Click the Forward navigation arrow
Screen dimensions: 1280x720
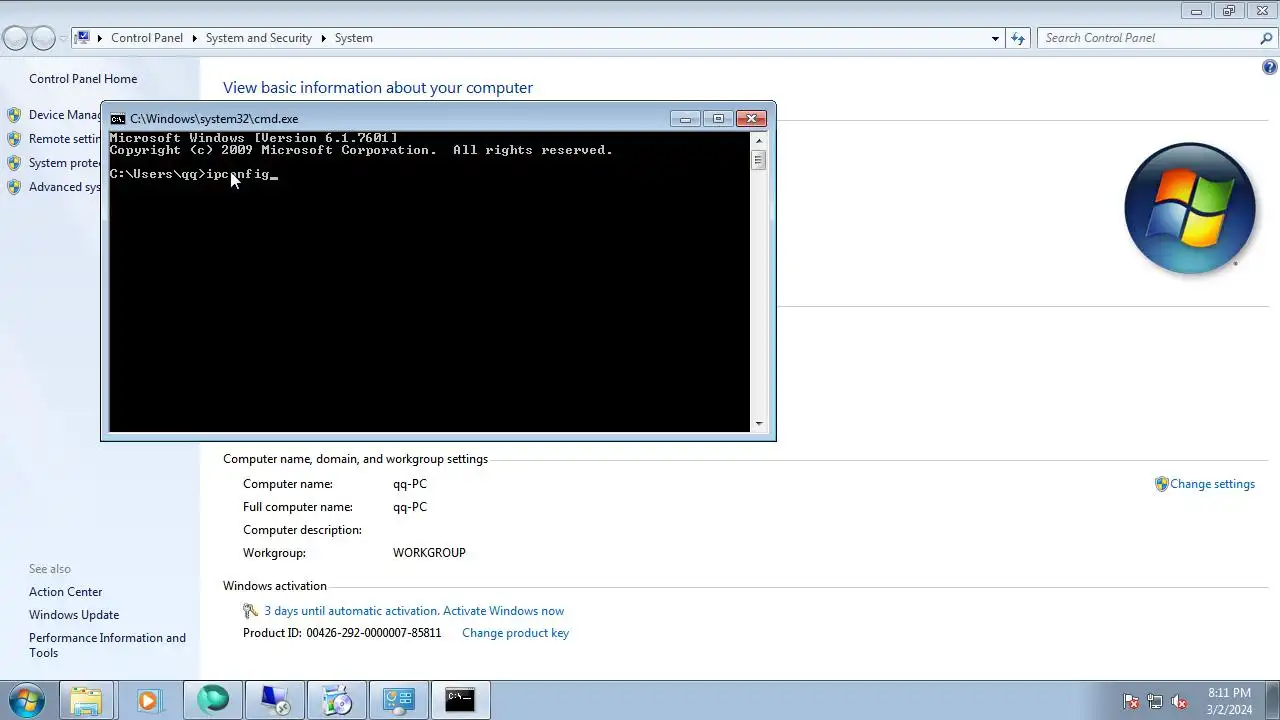tap(43, 38)
